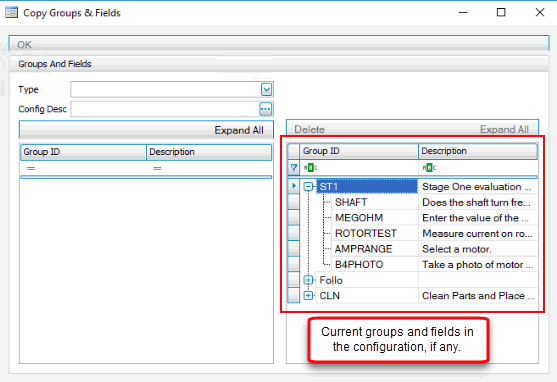Collapse the ST1 group node
Viewport: 557px width, 382px height.
pos(308,187)
